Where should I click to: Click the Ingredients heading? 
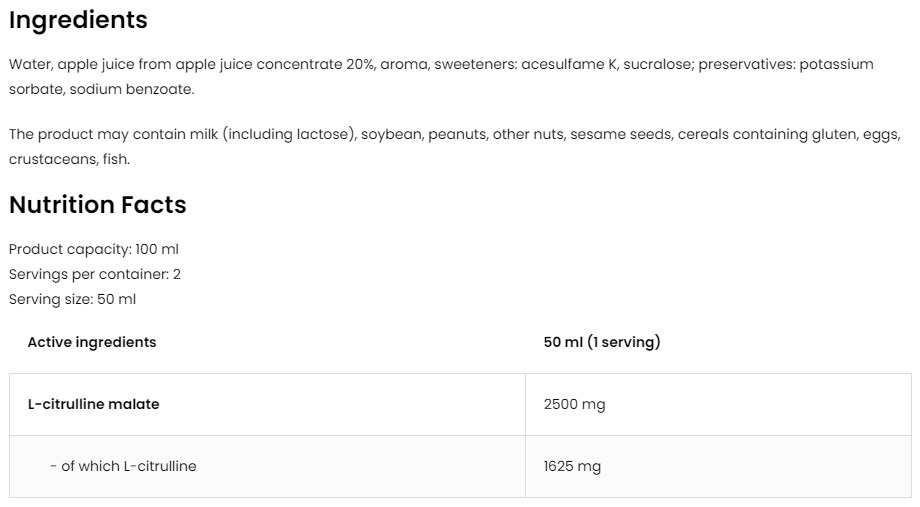[x=78, y=20]
